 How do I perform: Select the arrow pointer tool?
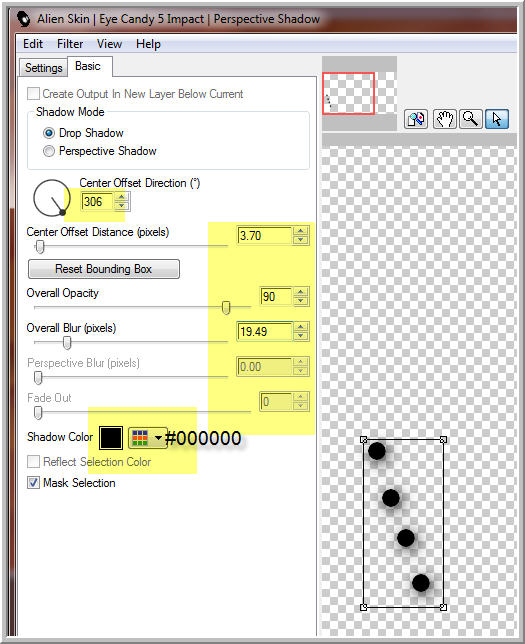click(x=497, y=120)
